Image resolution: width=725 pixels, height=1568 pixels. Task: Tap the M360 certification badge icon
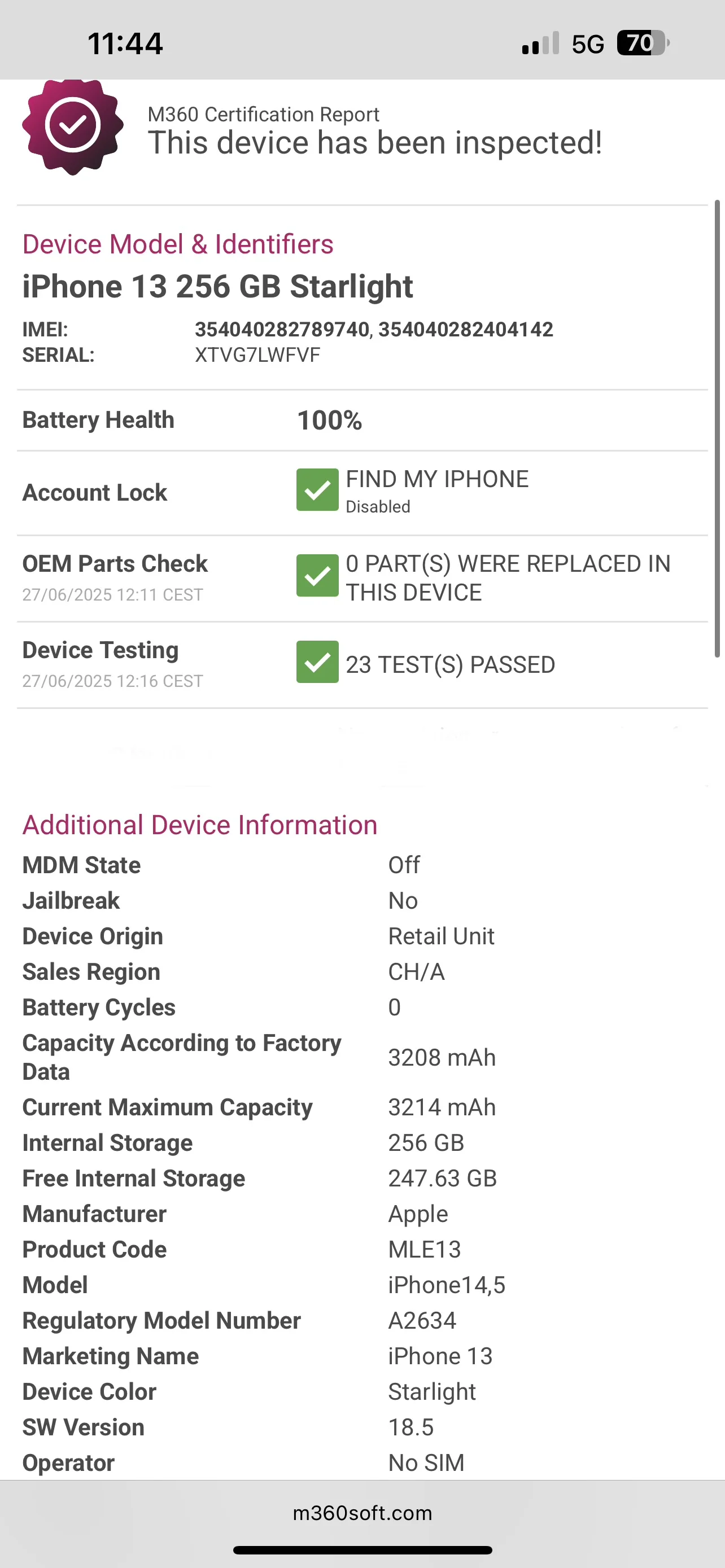tap(72, 126)
